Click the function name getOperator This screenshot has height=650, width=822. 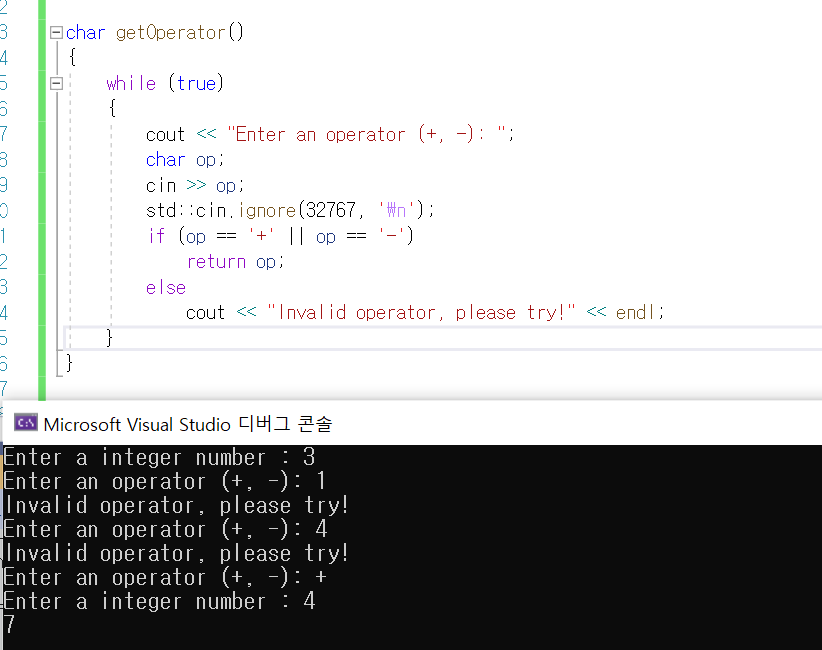click(170, 32)
